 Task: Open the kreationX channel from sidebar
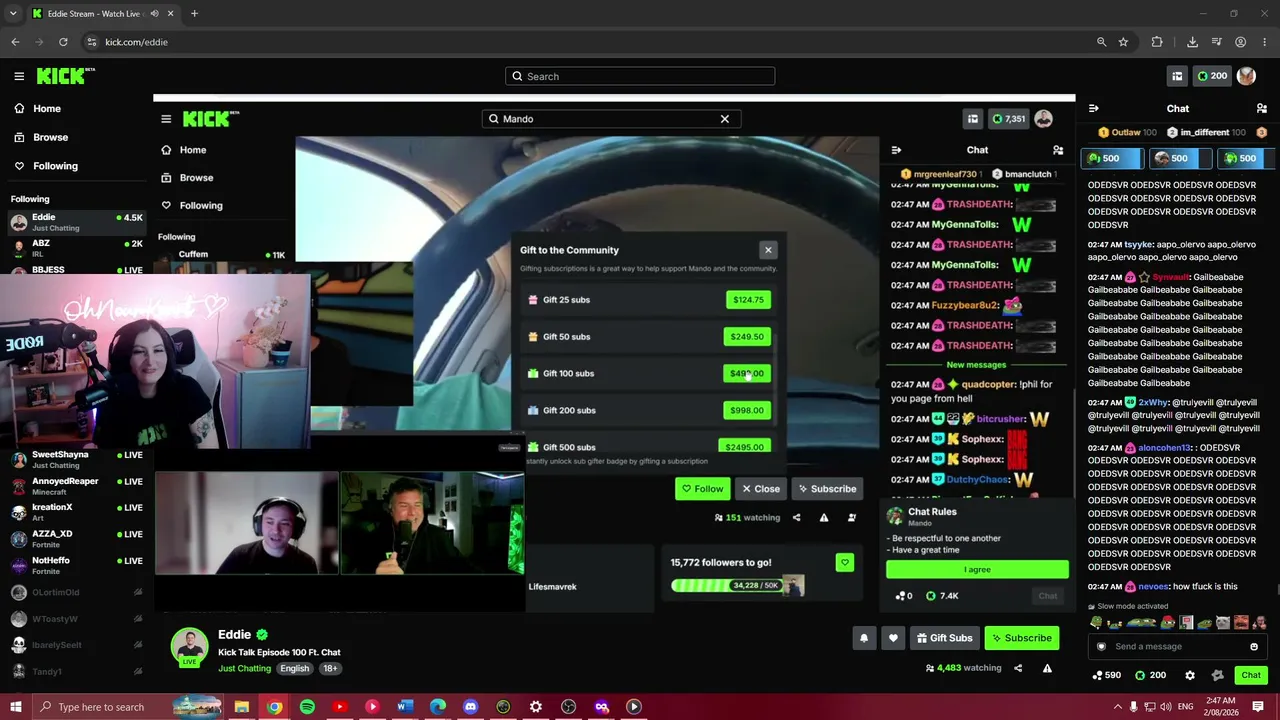(76, 512)
